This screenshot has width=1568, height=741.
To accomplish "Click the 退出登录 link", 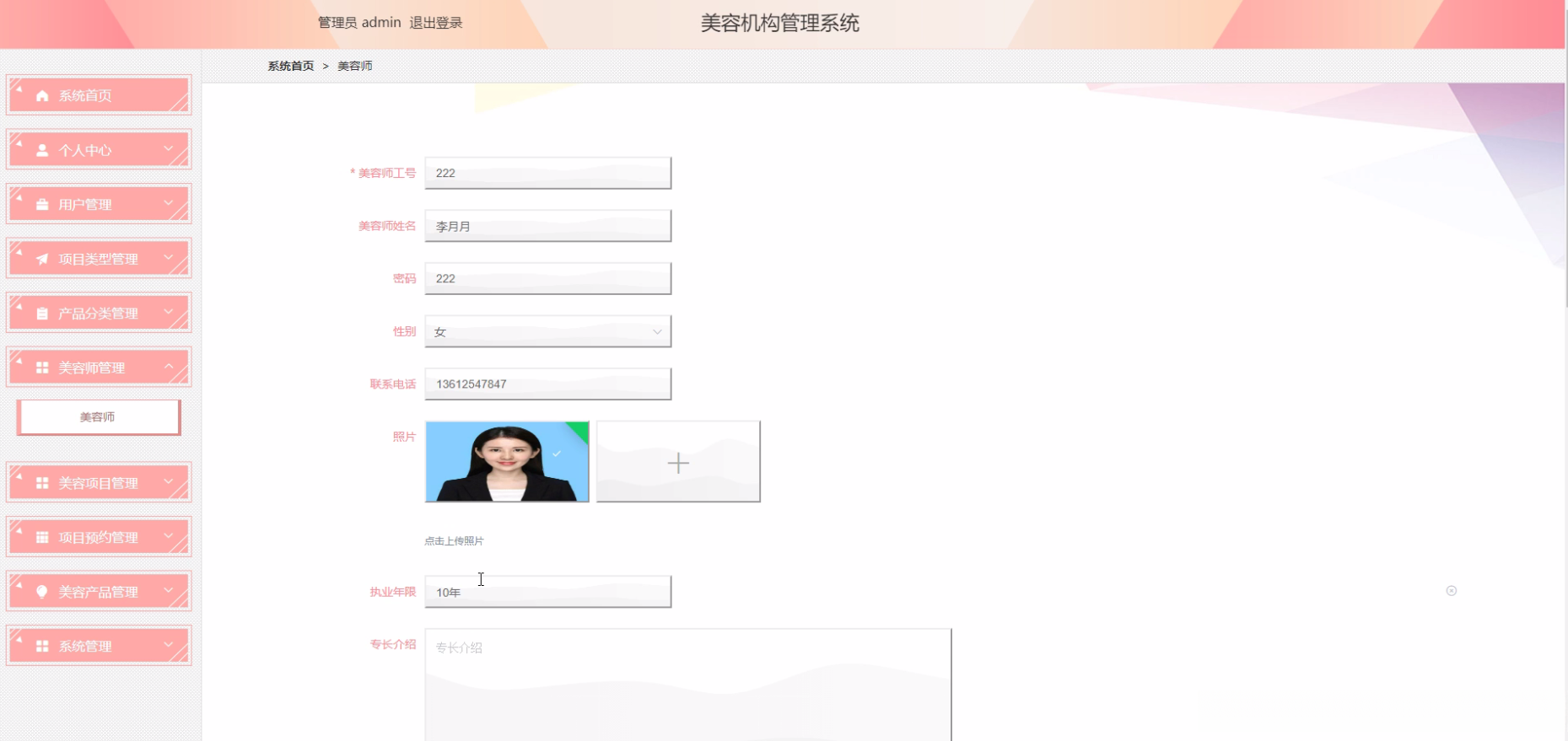I will tap(436, 23).
